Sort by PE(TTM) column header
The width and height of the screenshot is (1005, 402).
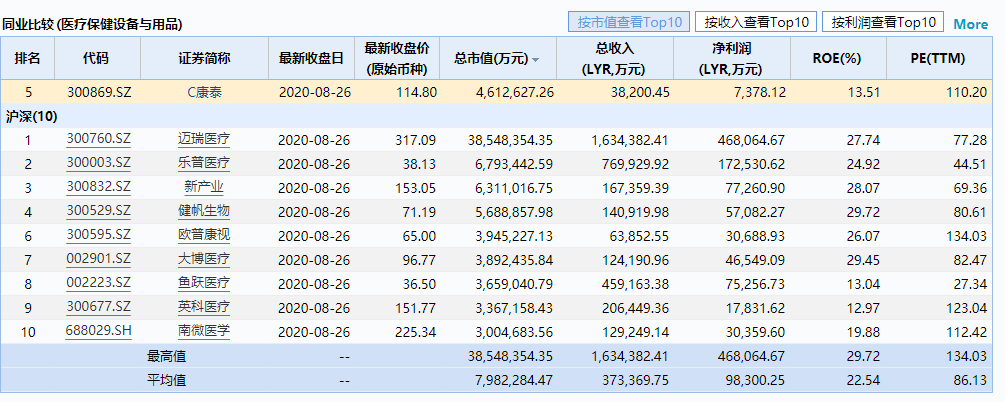(x=940, y=58)
